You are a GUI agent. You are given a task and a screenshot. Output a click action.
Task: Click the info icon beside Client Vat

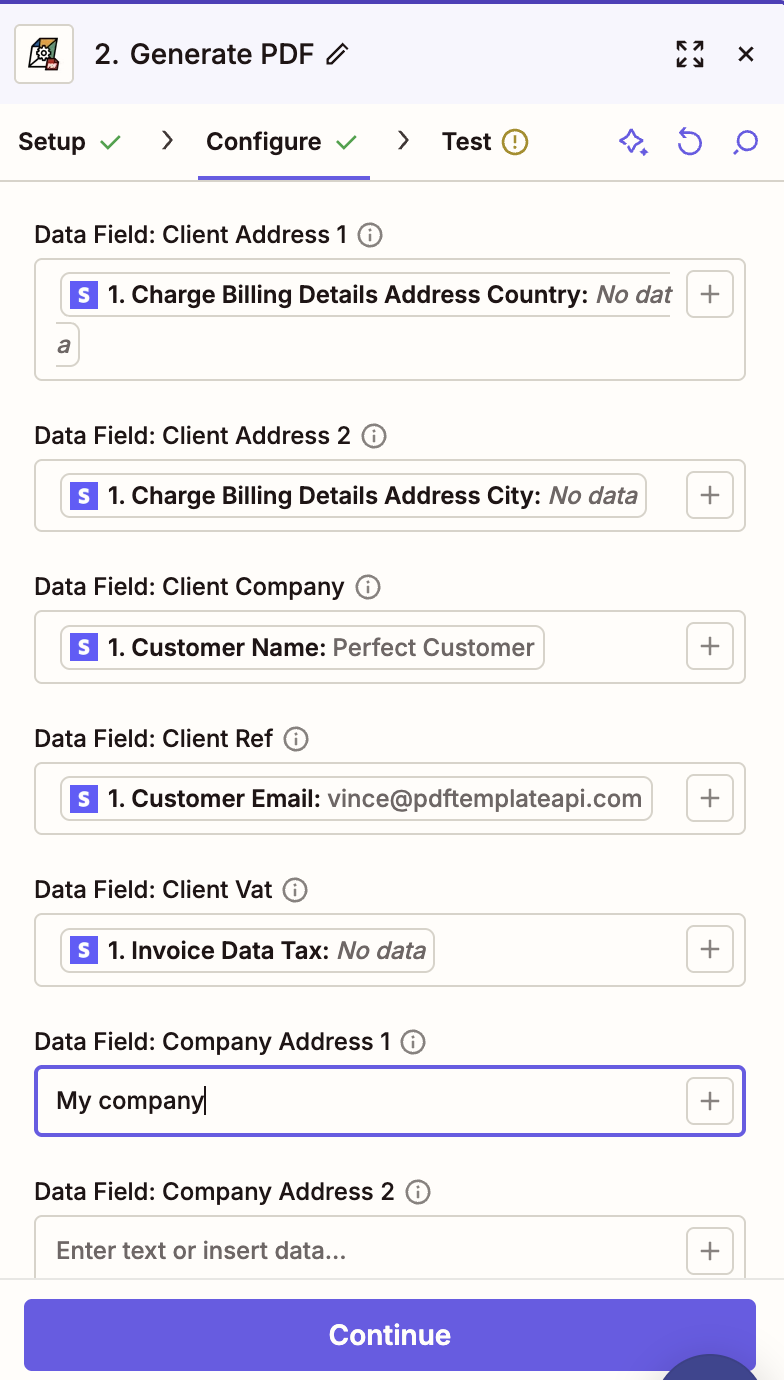pyautogui.click(x=295, y=890)
